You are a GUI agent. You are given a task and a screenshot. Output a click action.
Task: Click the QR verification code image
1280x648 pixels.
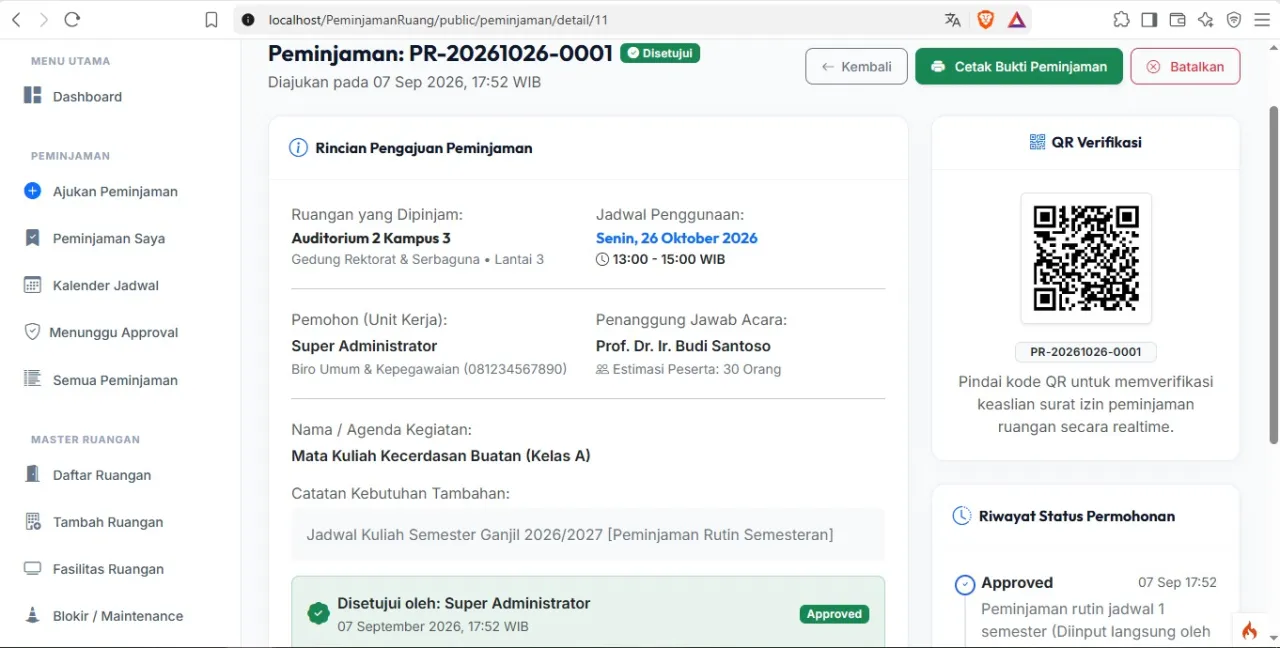tap(1086, 258)
